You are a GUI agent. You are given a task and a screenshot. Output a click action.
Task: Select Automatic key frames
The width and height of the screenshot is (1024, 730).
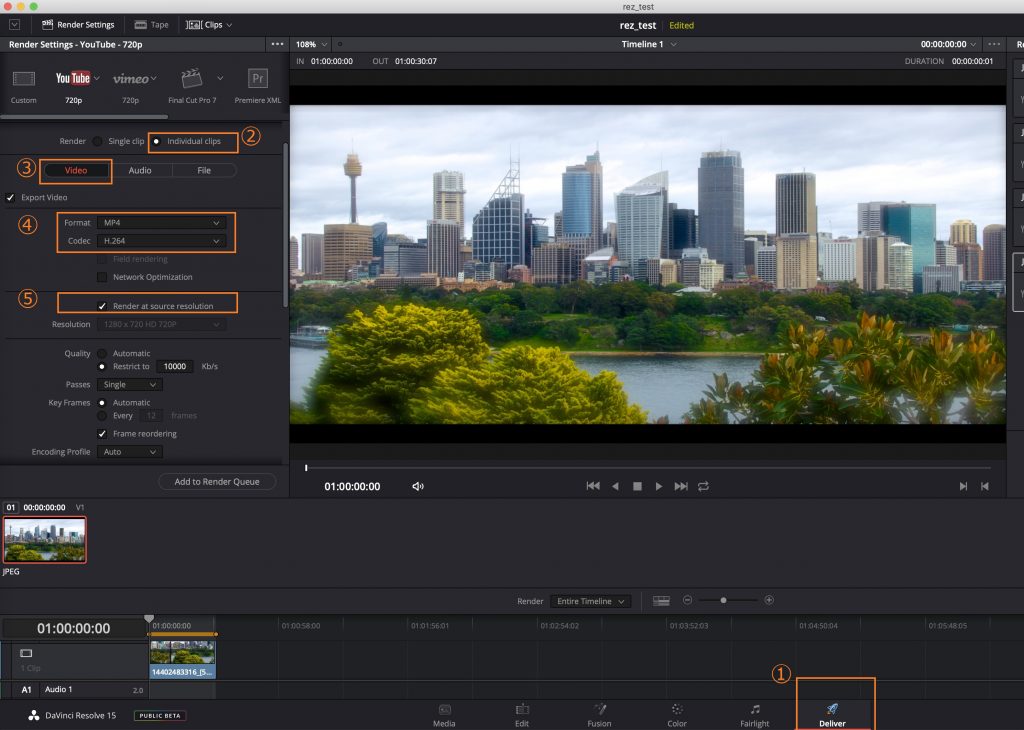point(102,403)
